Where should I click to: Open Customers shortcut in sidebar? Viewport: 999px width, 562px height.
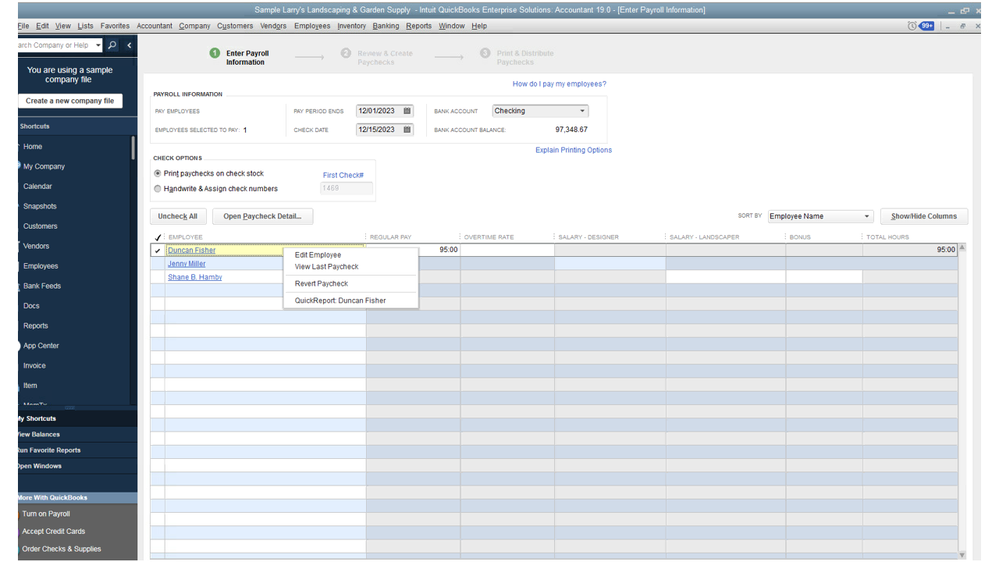[x=40, y=226]
